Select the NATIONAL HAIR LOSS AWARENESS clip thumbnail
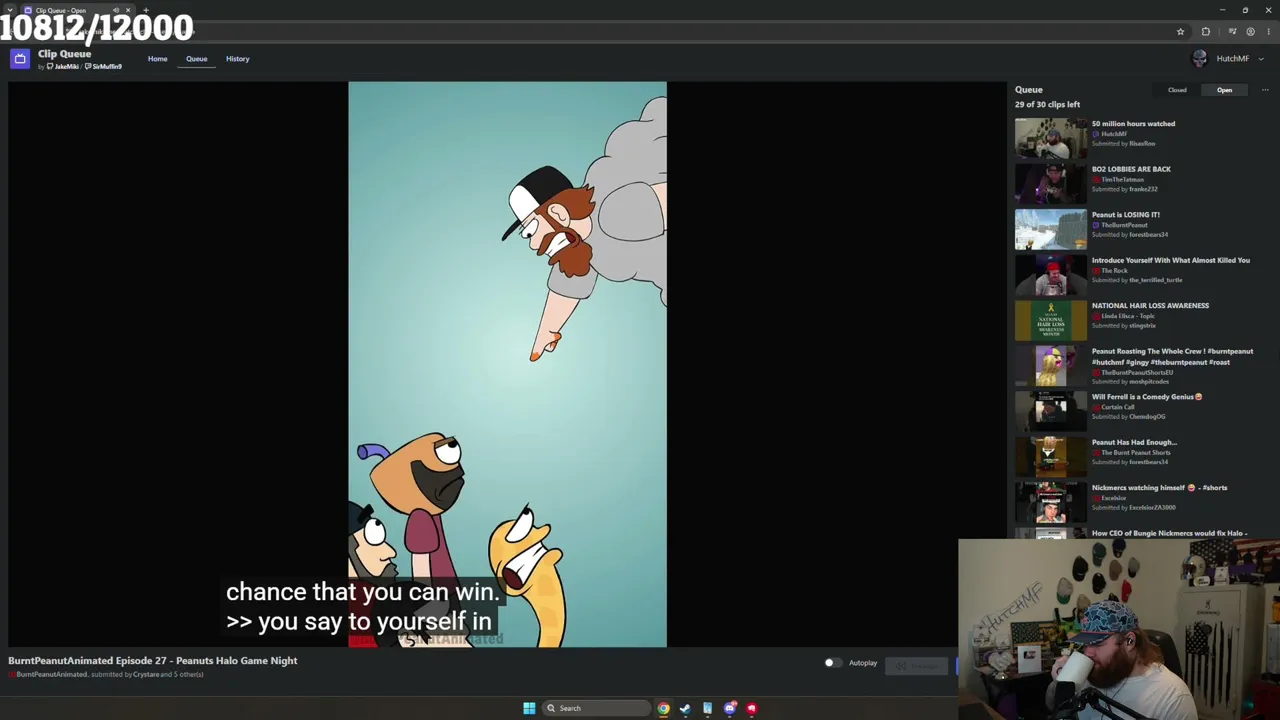The image size is (1280, 720). [1050, 320]
